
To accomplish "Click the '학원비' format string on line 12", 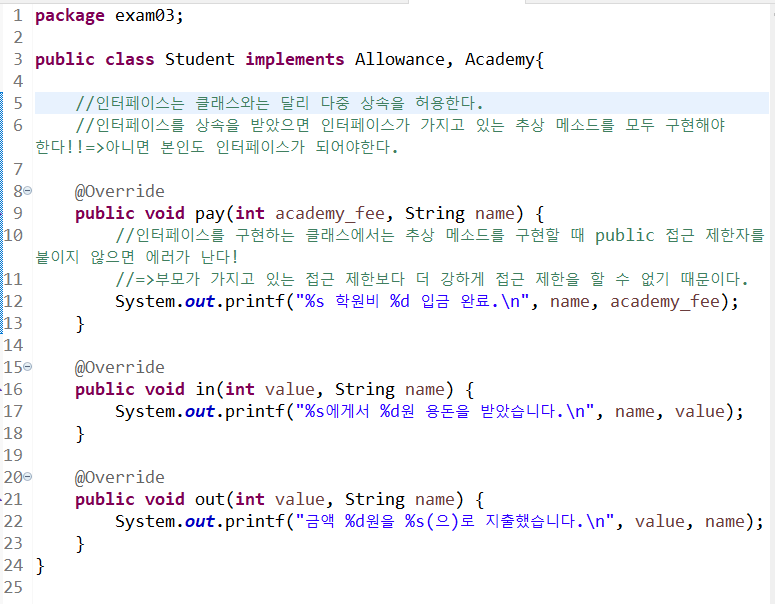I will 357,301.
